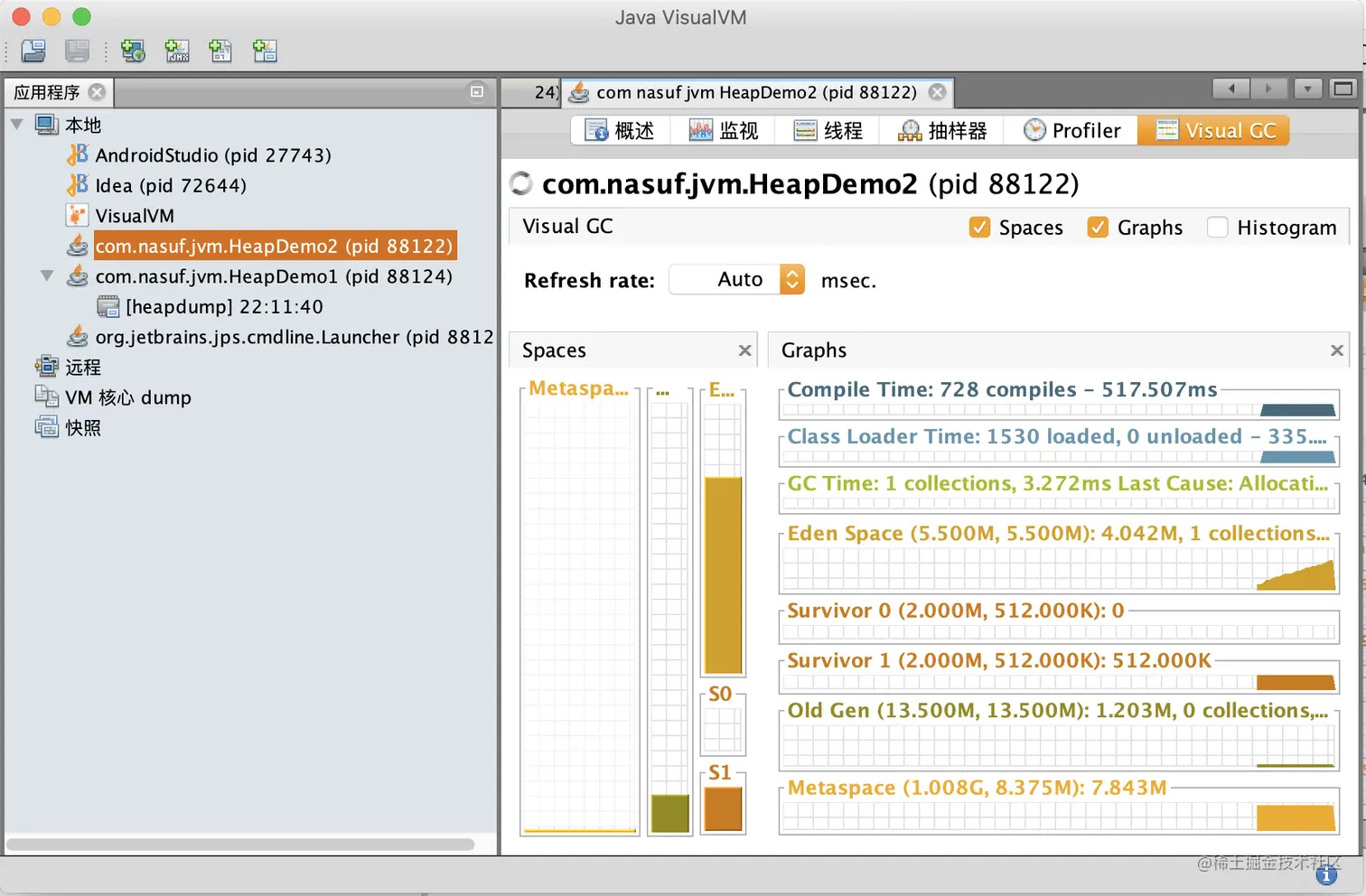The height and width of the screenshot is (896, 1366).
Task: Switch to the Profiler tab
Action: click(1071, 131)
